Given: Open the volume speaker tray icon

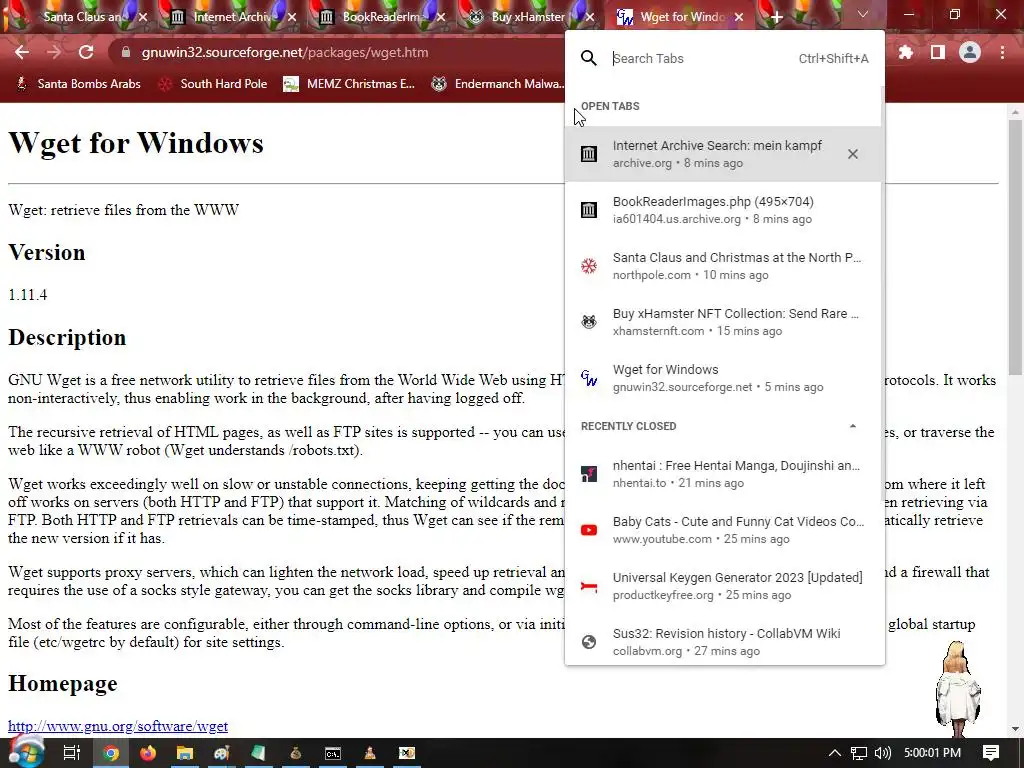Looking at the screenshot, I should click(x=882, y=753).
